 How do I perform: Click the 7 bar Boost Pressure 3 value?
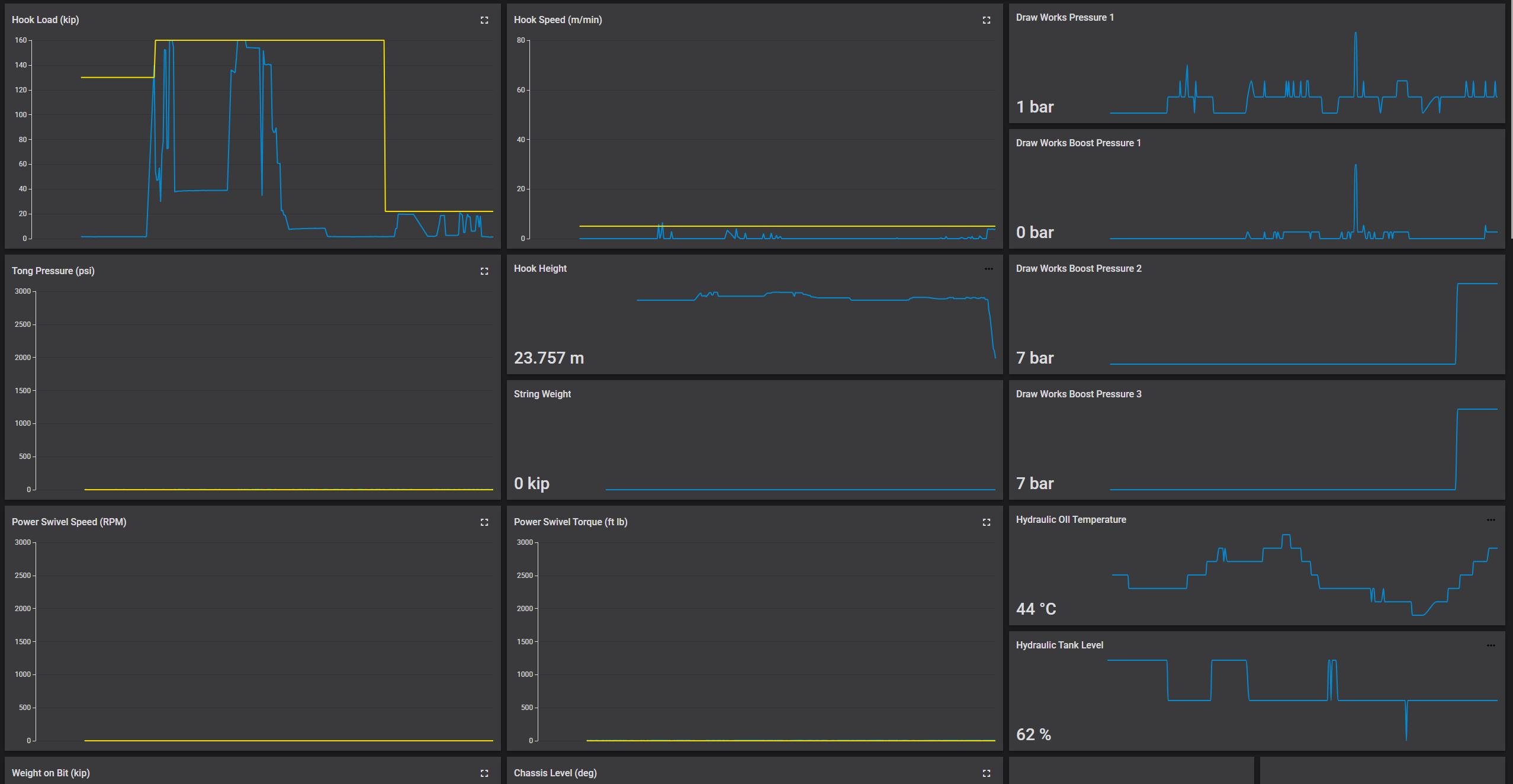(1035, 484)
